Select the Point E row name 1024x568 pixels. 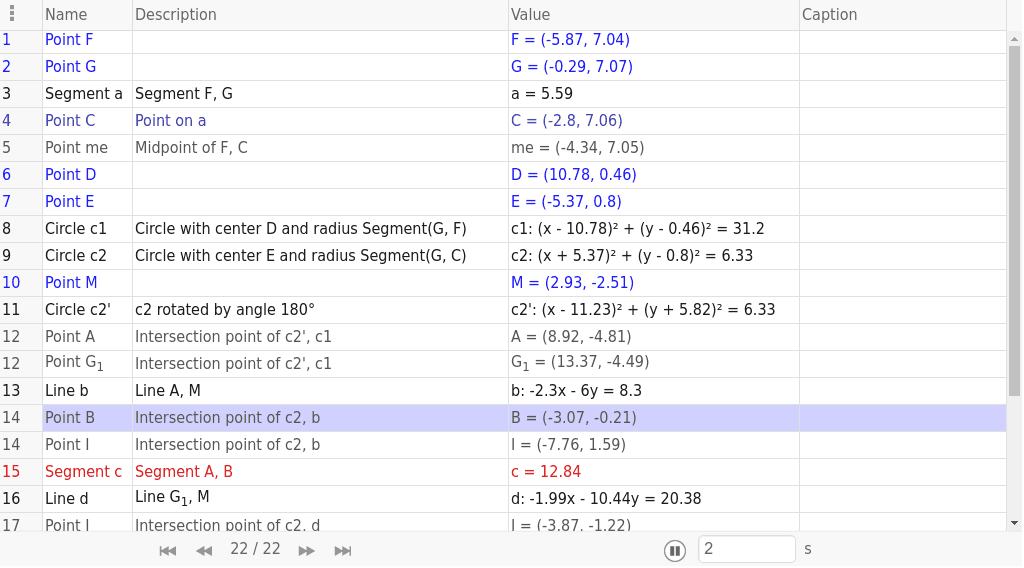click(69, 202)
